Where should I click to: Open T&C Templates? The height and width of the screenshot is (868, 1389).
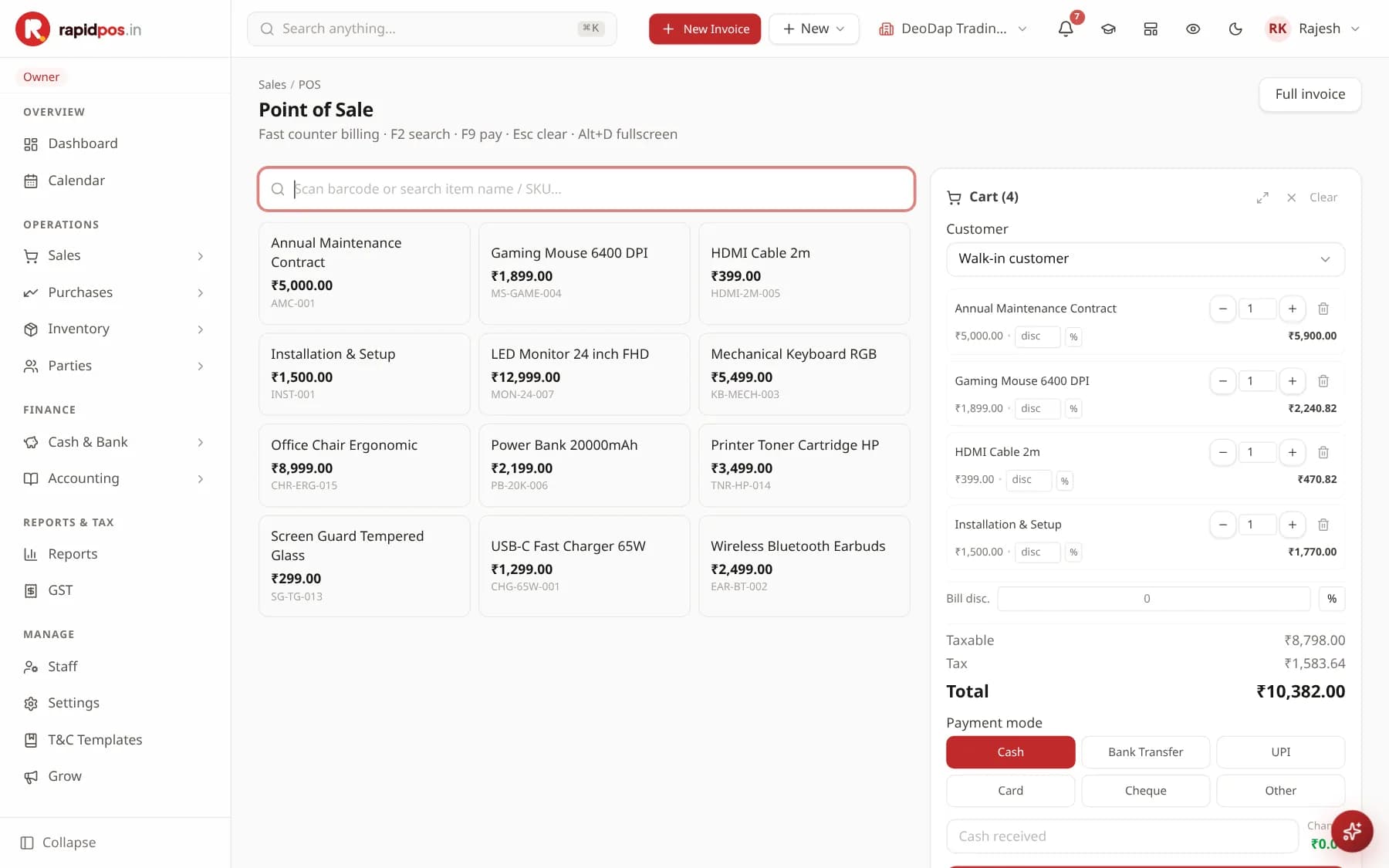[x=115, y=740]
